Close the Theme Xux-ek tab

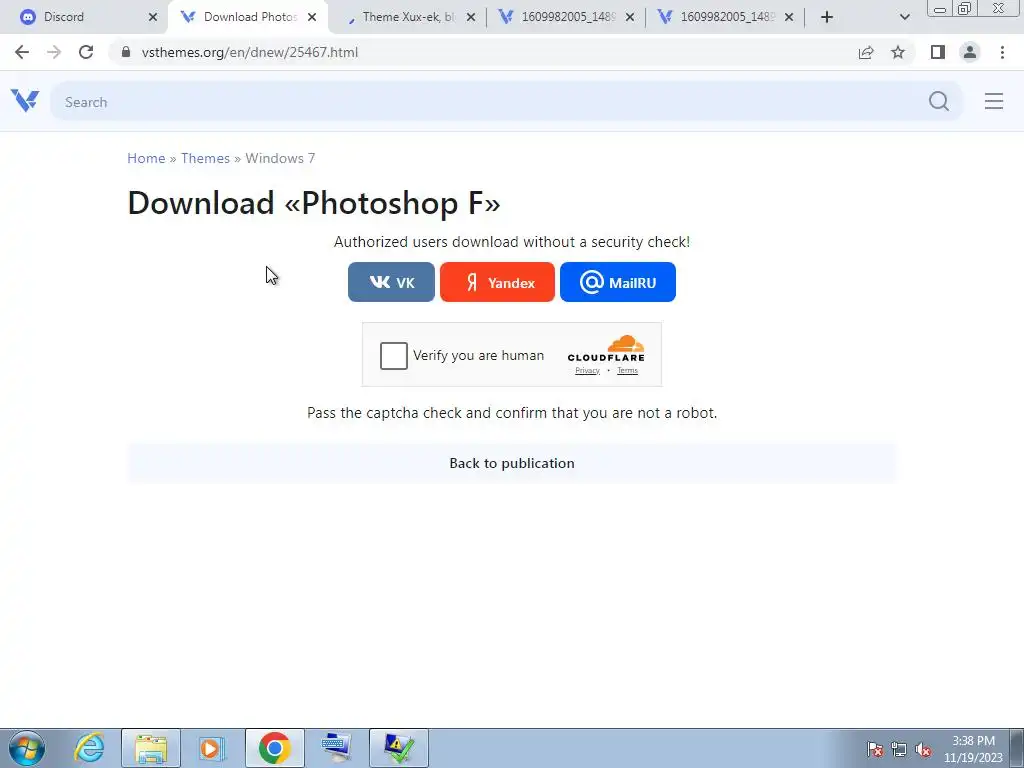471,17
